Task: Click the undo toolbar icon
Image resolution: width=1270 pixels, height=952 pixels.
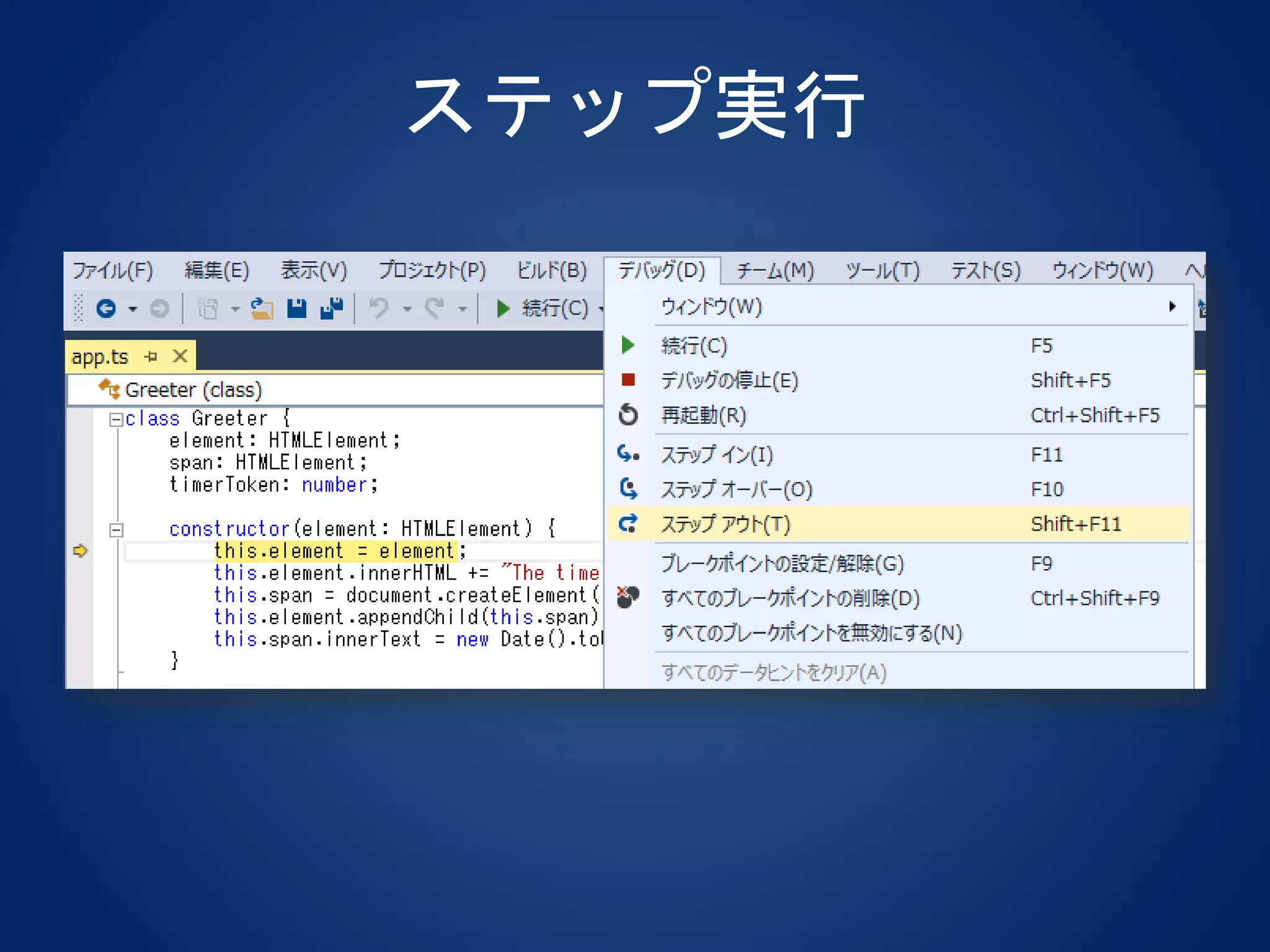Action: click(379, 308)
